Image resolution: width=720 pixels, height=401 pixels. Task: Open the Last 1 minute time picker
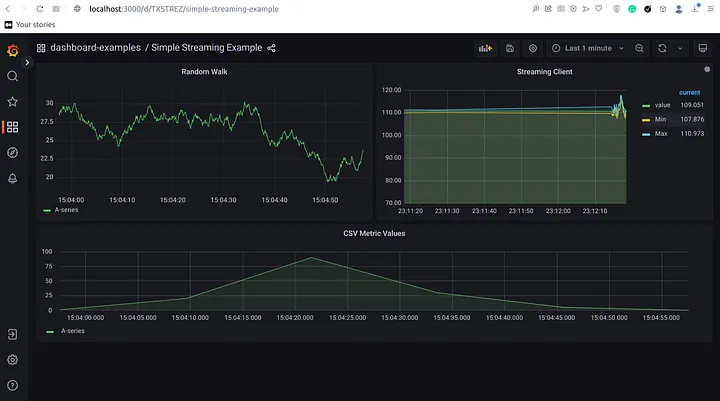588,48
